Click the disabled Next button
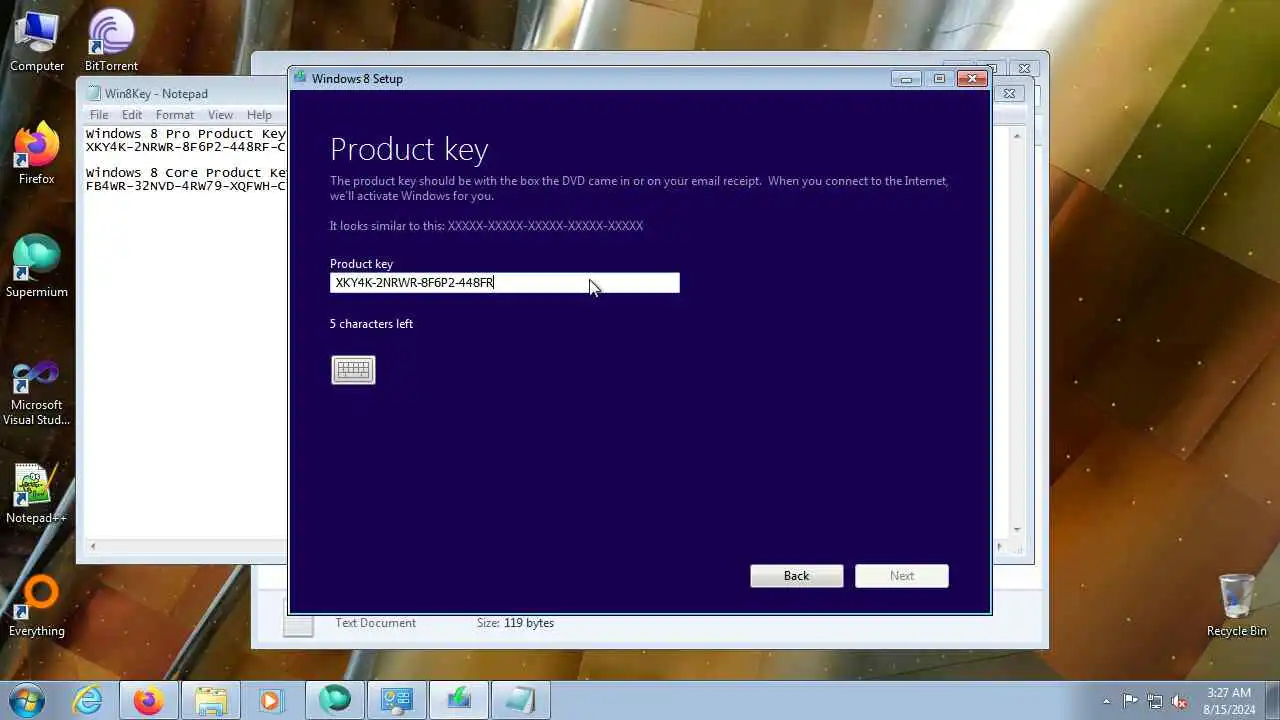The height and width of the screenshot is (720, 1280). pos(902,576)
